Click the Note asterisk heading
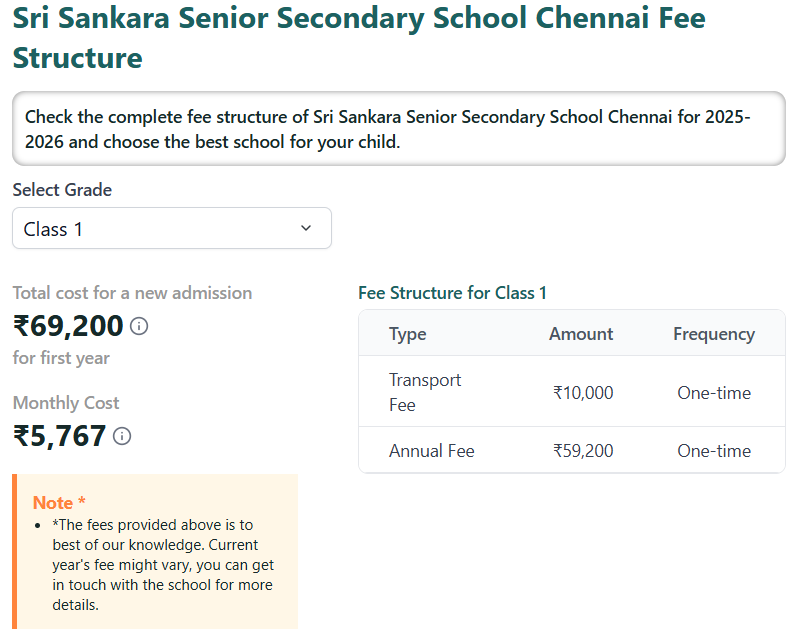 click(x=57, y=502)
